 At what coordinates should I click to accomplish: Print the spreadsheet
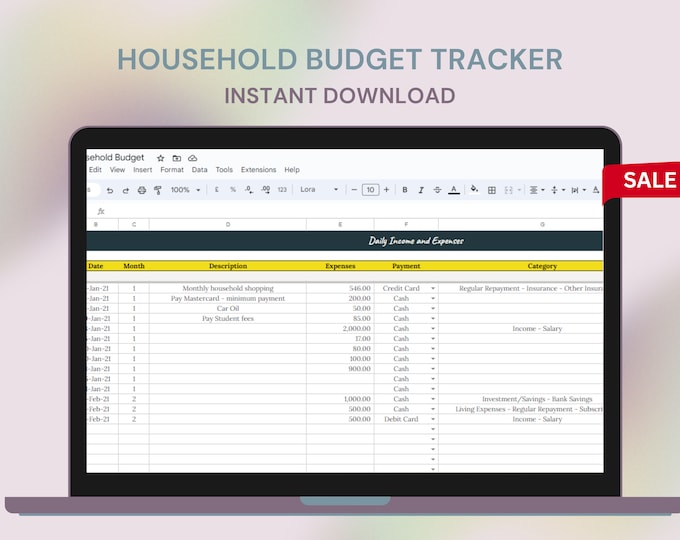tap(142, 190)
